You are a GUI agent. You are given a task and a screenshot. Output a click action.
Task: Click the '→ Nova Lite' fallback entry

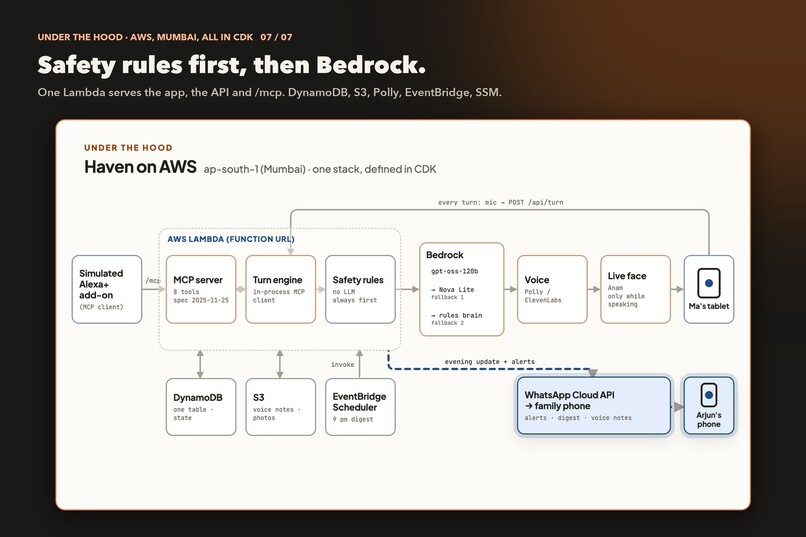[452, 290]
